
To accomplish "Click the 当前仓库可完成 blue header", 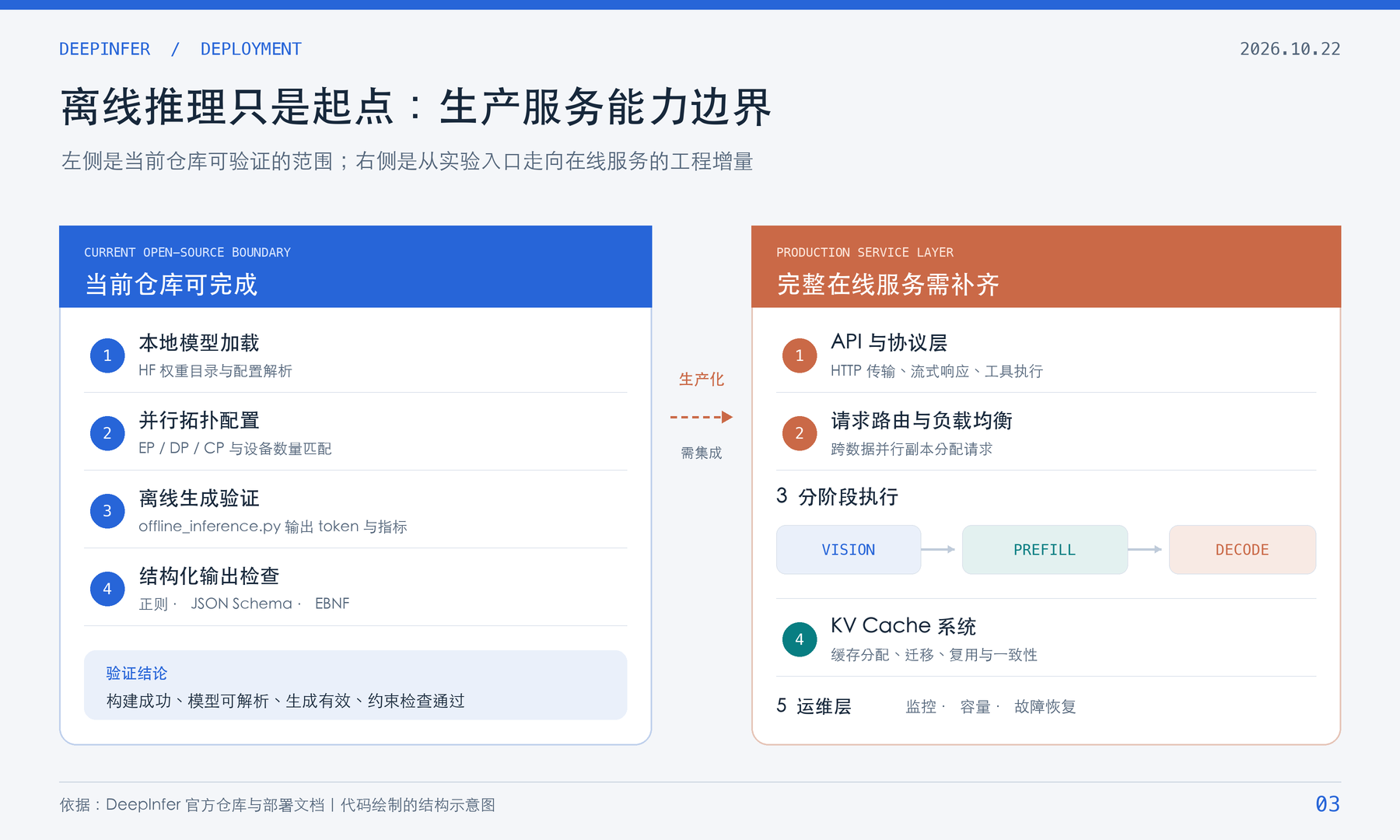I will [x=355, y=267].
